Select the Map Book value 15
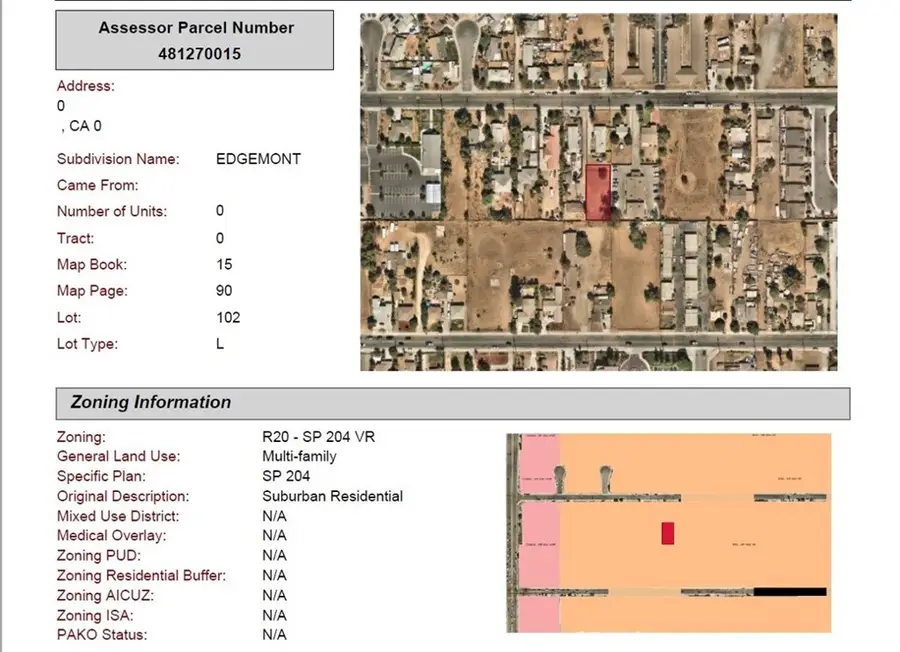This screenshot has height=652, width=900. pos(223,264)
